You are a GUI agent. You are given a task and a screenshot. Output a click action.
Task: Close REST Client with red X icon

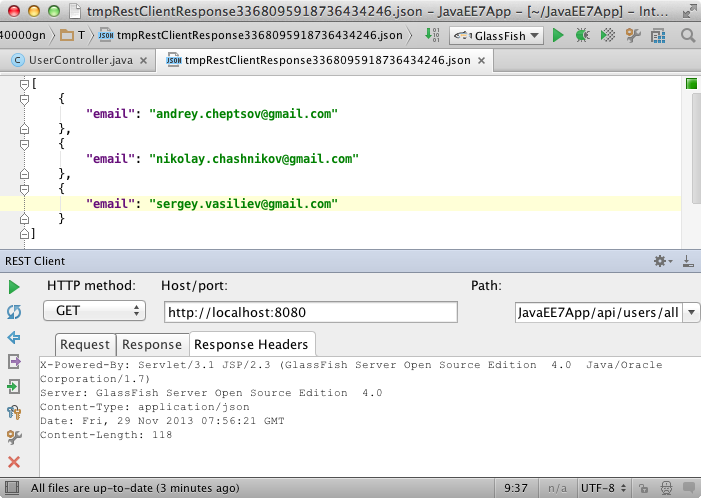14,462
